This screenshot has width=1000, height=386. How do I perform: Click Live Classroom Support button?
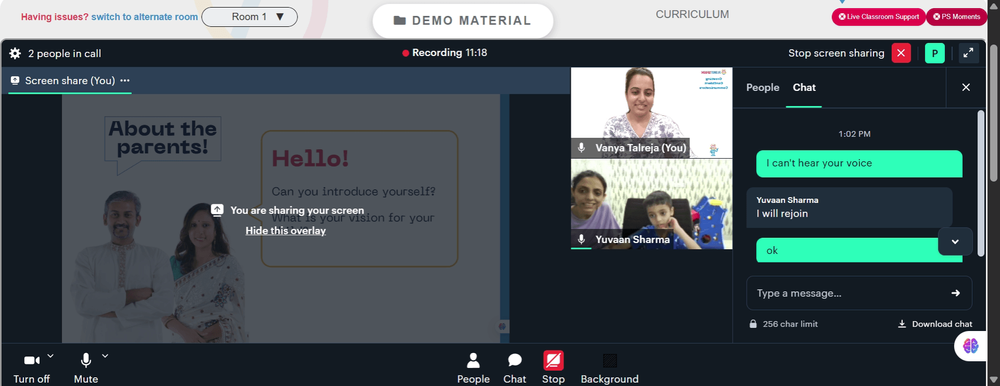[878, 17]
